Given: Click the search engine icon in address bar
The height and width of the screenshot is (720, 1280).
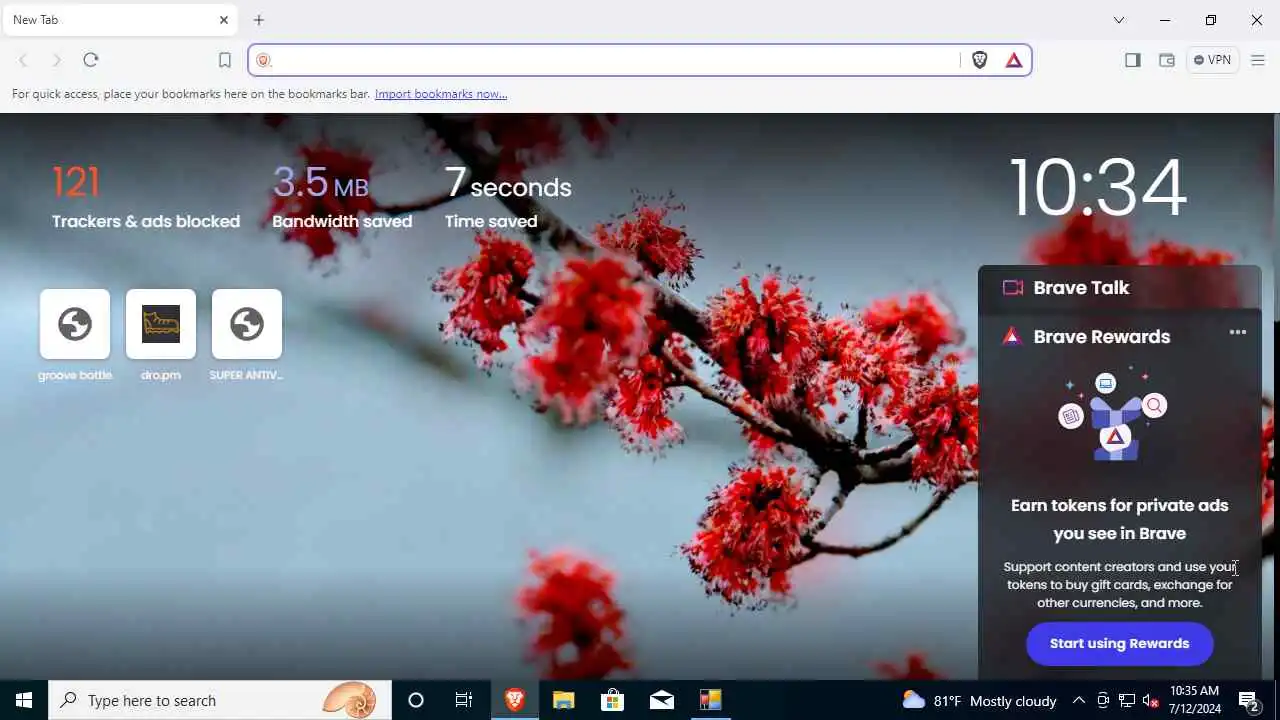Looking at the screenshot, I should (x=264, y=60).
